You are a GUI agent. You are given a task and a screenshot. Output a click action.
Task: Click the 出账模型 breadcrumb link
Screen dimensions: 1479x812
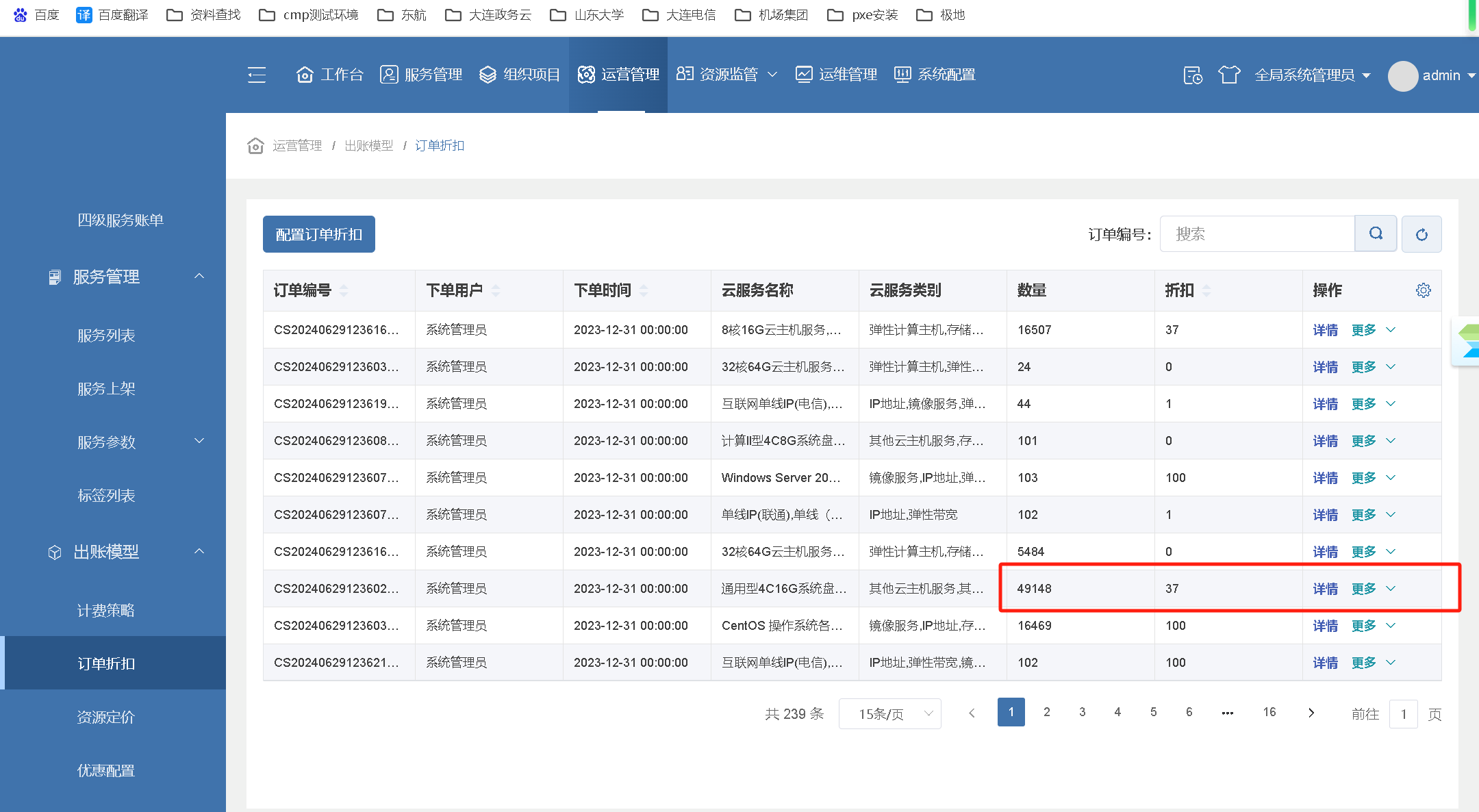368,146
